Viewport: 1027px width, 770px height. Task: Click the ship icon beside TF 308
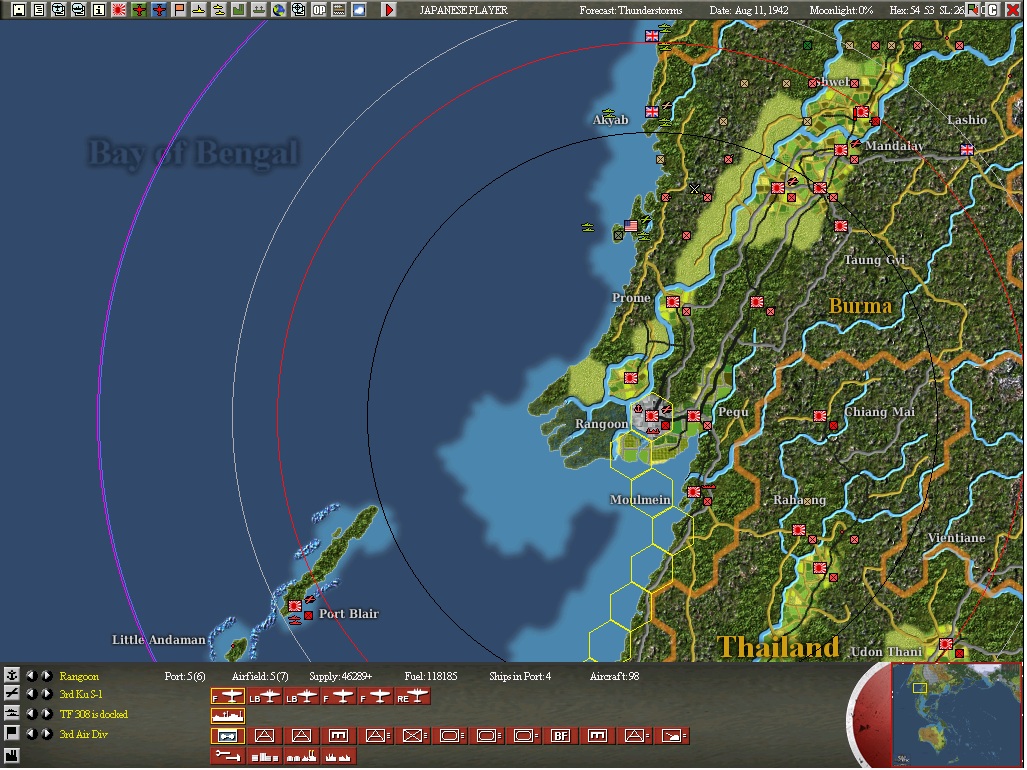click(11, 714)
